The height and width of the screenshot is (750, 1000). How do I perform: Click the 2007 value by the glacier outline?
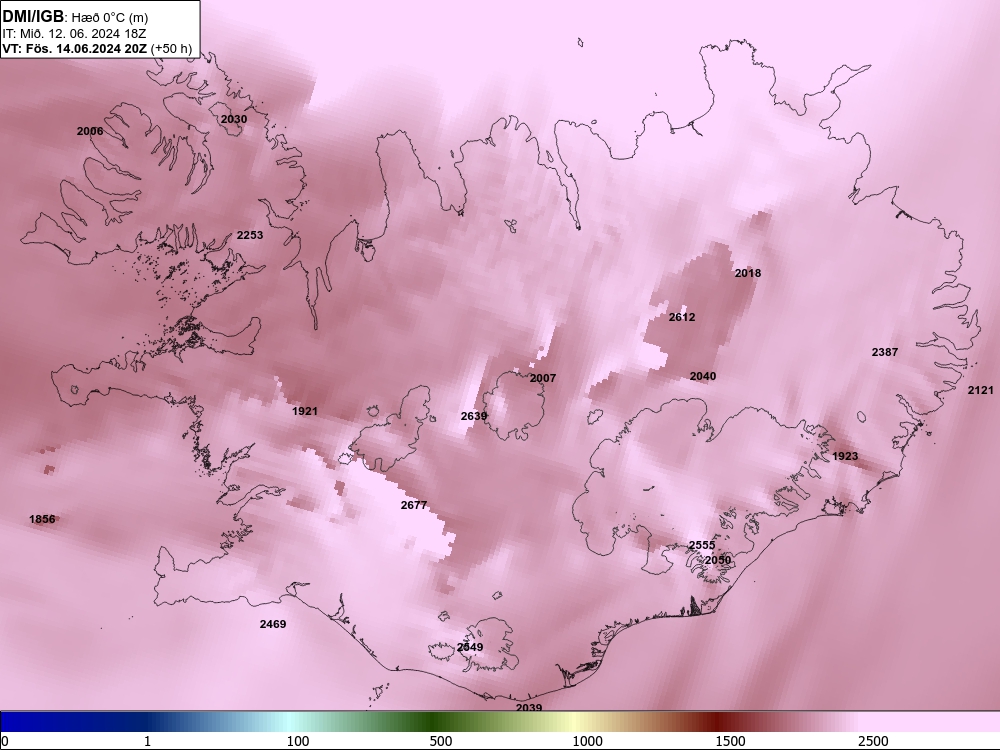pyautogui.click(x=543, y=378)
